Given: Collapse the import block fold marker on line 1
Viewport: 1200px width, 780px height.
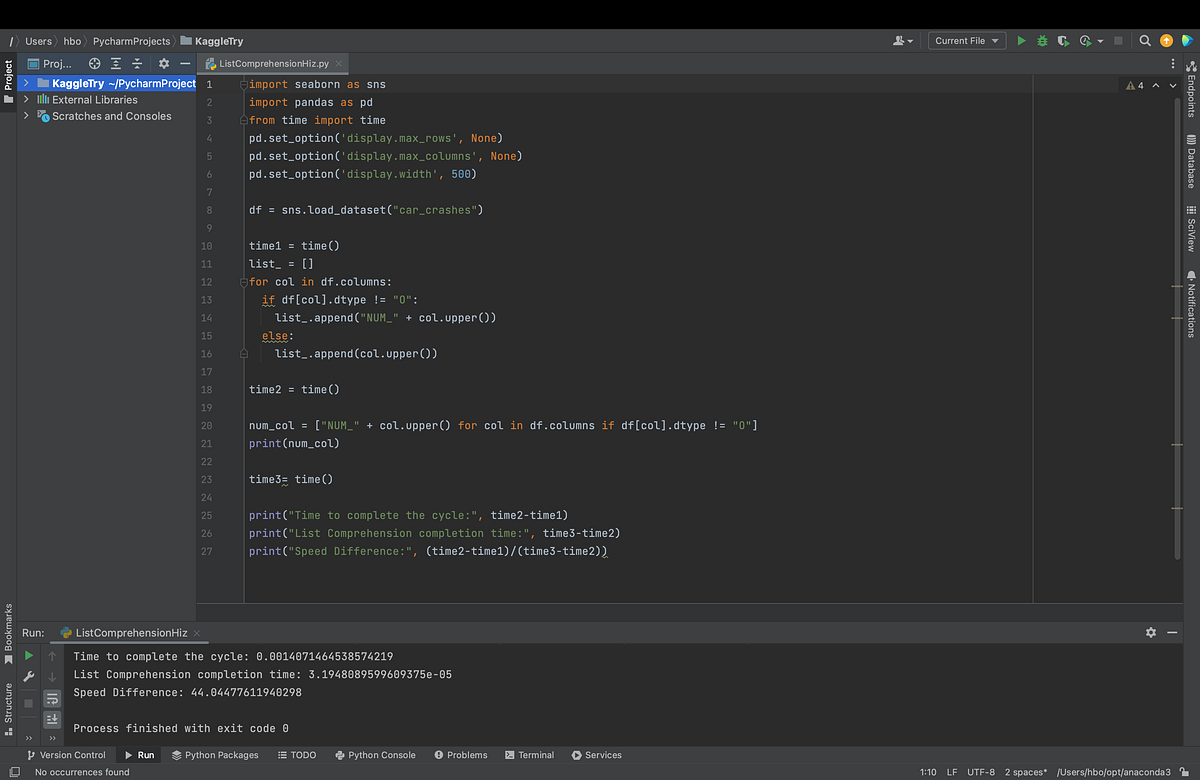Looking at the screenshot, I should (x=243, y=85).
